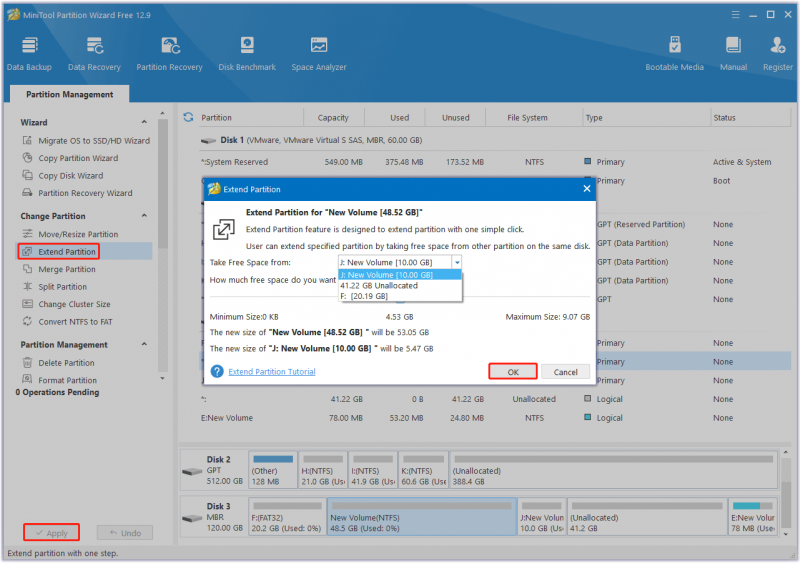Open Partition Recovery Wizard in sidebar
The height and width of the screenshot is (563, 800).
pyautogui.click(x=78, y=193)
